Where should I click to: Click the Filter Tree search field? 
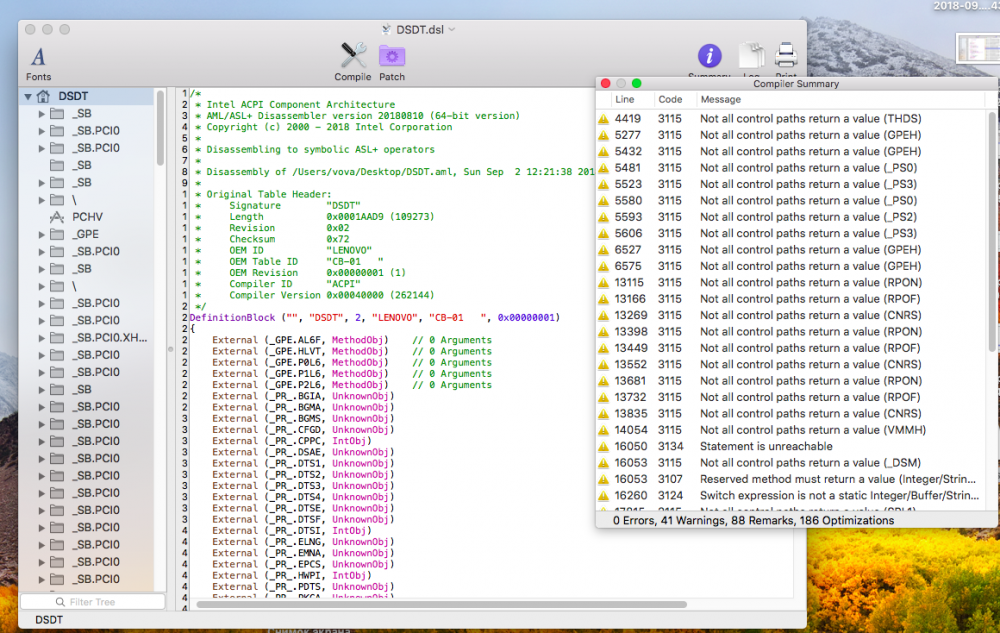point(93,602)
